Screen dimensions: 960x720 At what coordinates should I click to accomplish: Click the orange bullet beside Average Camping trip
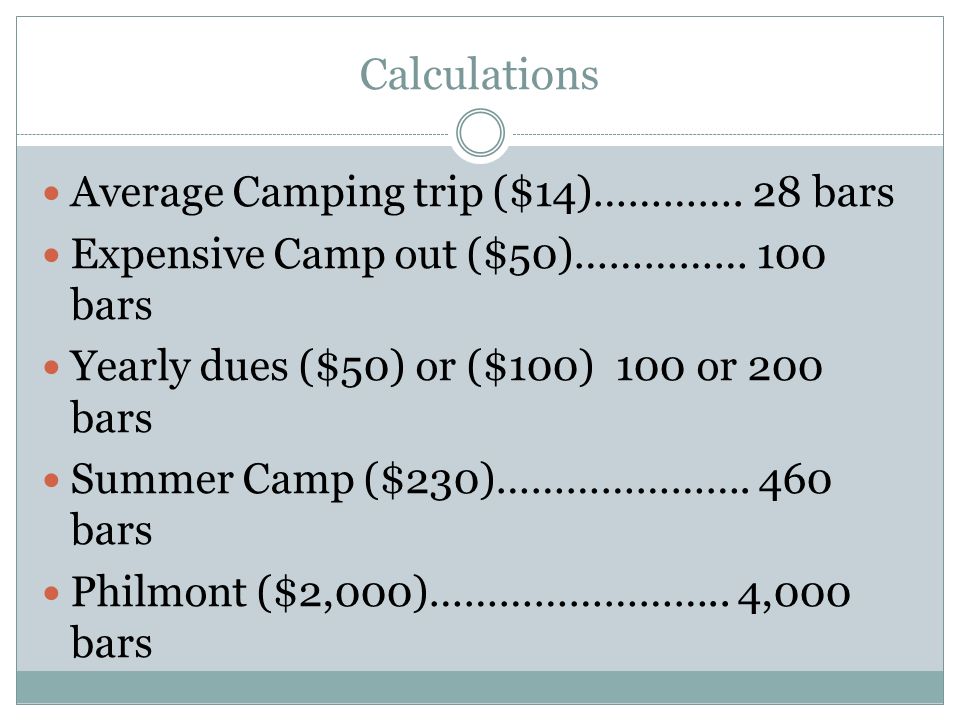[51, 194]
